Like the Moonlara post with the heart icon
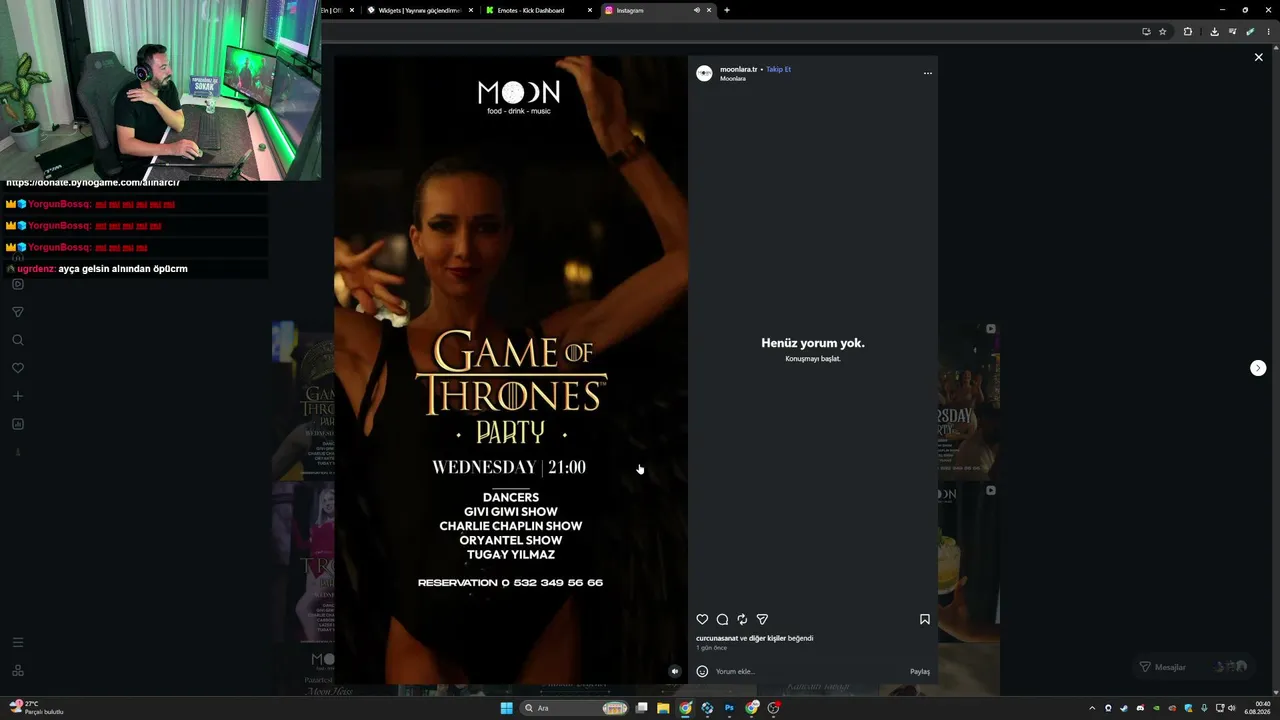Viewport: 1280px width, 720px height. [702, 620]
